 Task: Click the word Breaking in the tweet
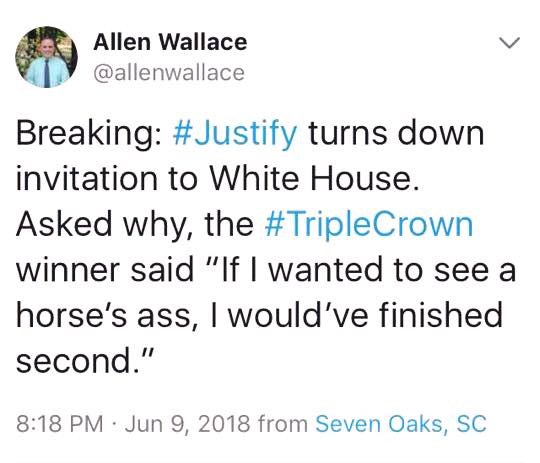point(89,134)
